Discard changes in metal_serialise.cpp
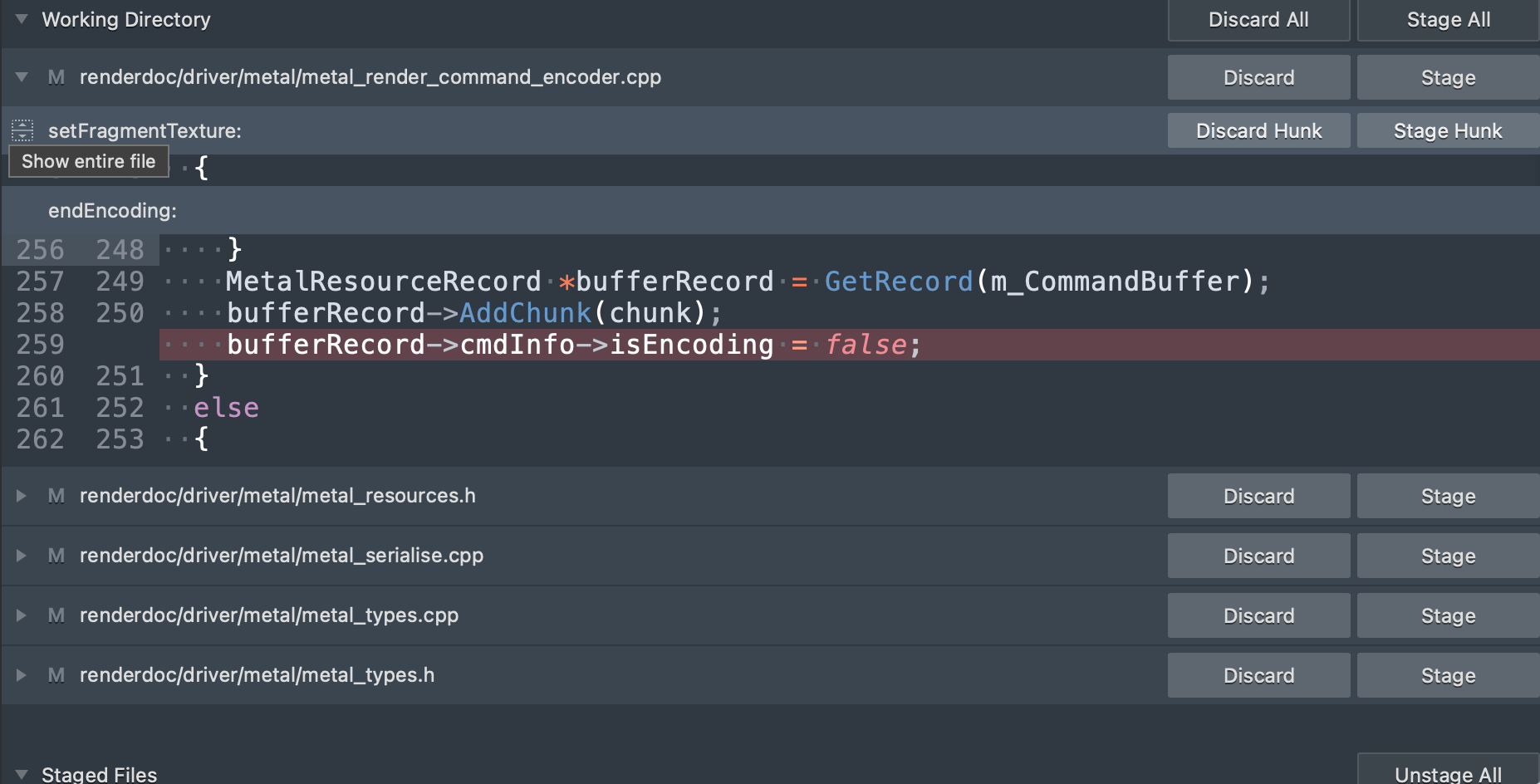Viewport: 1540px width, 784px height. click(x=1258, y=555)
